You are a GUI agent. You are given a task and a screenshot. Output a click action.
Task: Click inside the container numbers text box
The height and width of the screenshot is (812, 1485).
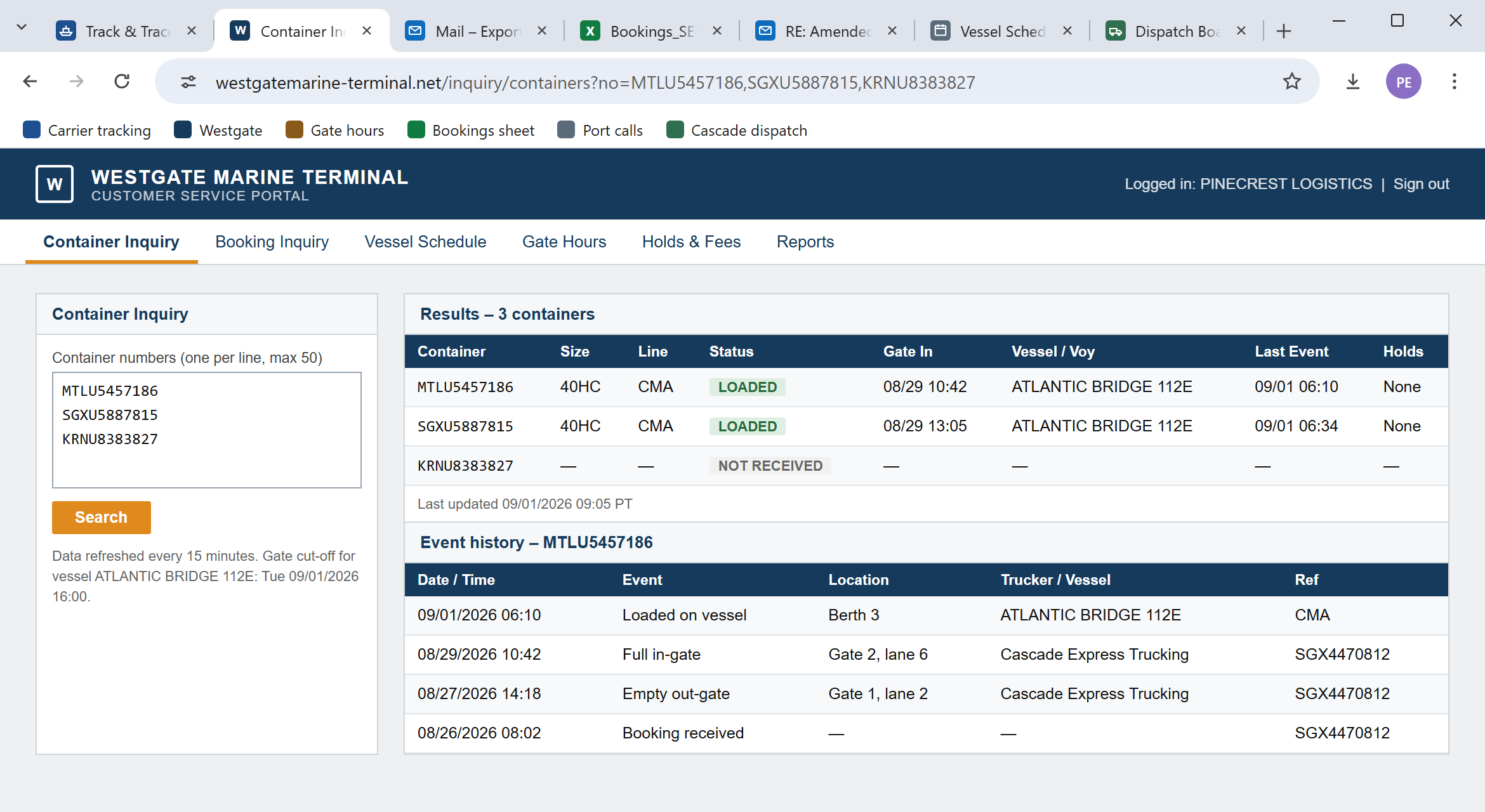pos(207,430)
